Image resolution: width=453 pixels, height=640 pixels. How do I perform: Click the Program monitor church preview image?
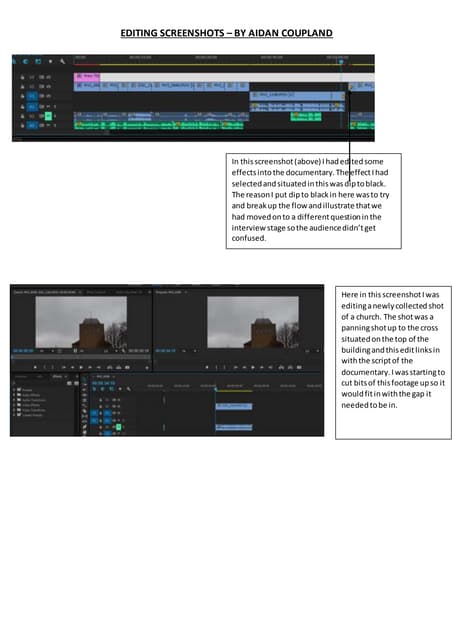click(253, 322)
